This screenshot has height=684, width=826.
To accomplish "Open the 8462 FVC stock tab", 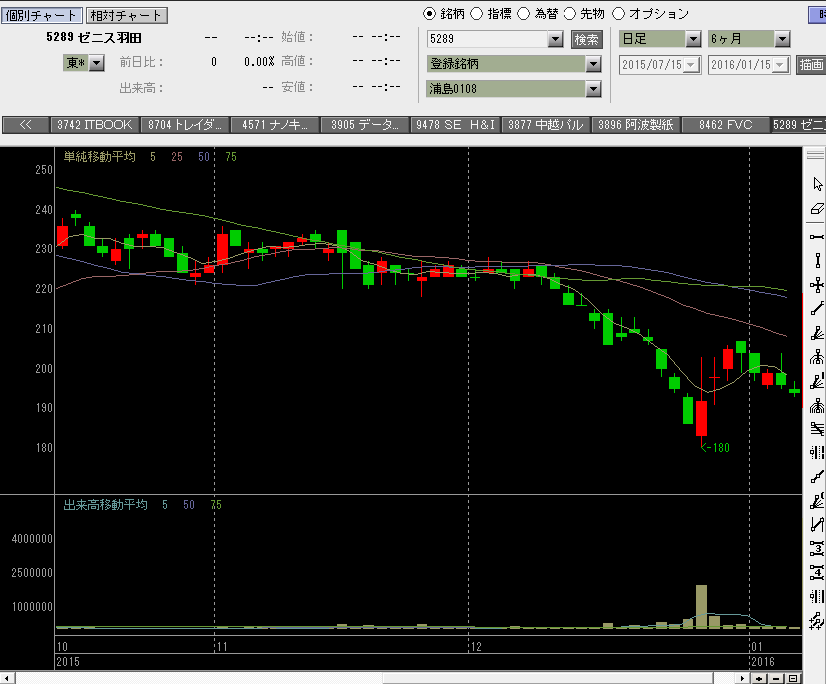I will (x=725, y=125).
